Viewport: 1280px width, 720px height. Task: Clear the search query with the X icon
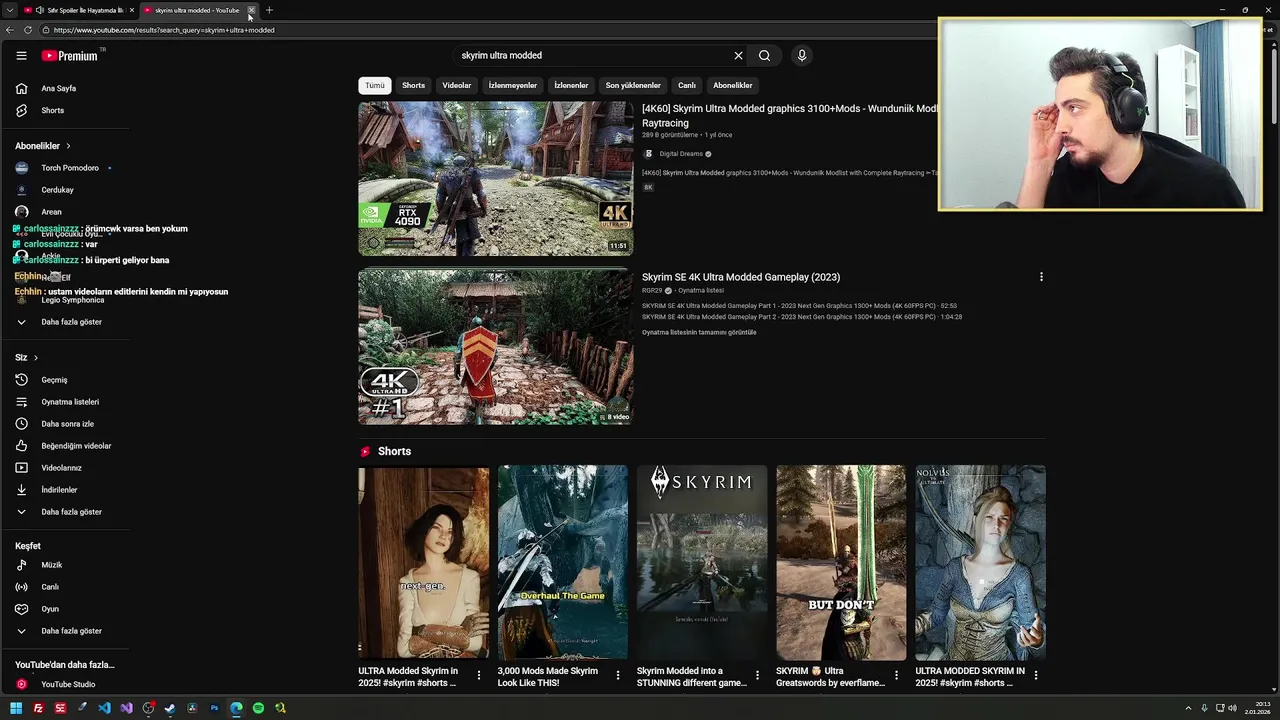[x=738, y=56]
